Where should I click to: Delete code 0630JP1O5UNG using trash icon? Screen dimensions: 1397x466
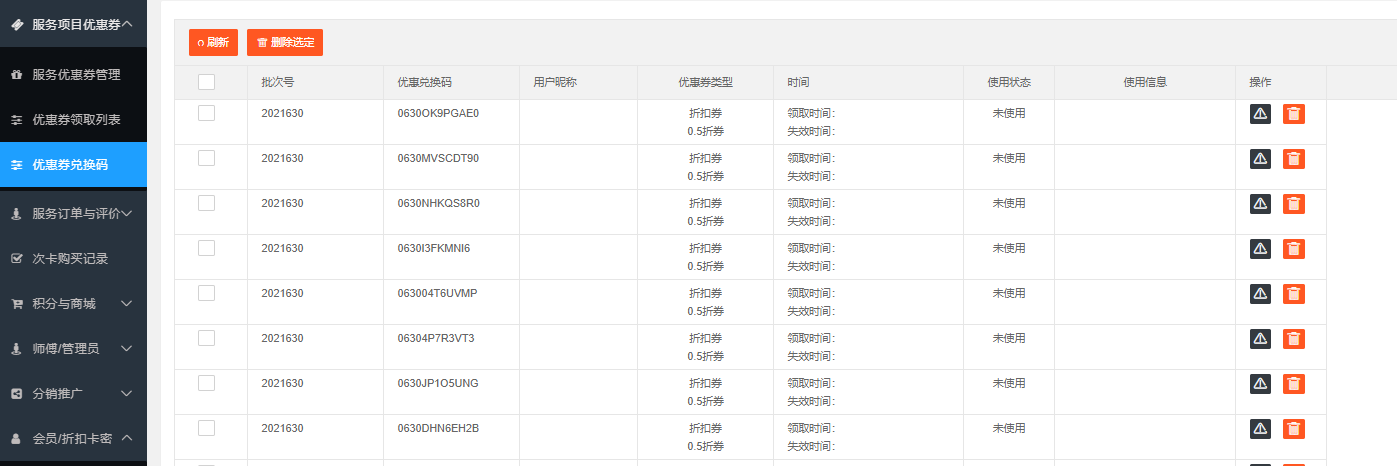click(1294, 384)
